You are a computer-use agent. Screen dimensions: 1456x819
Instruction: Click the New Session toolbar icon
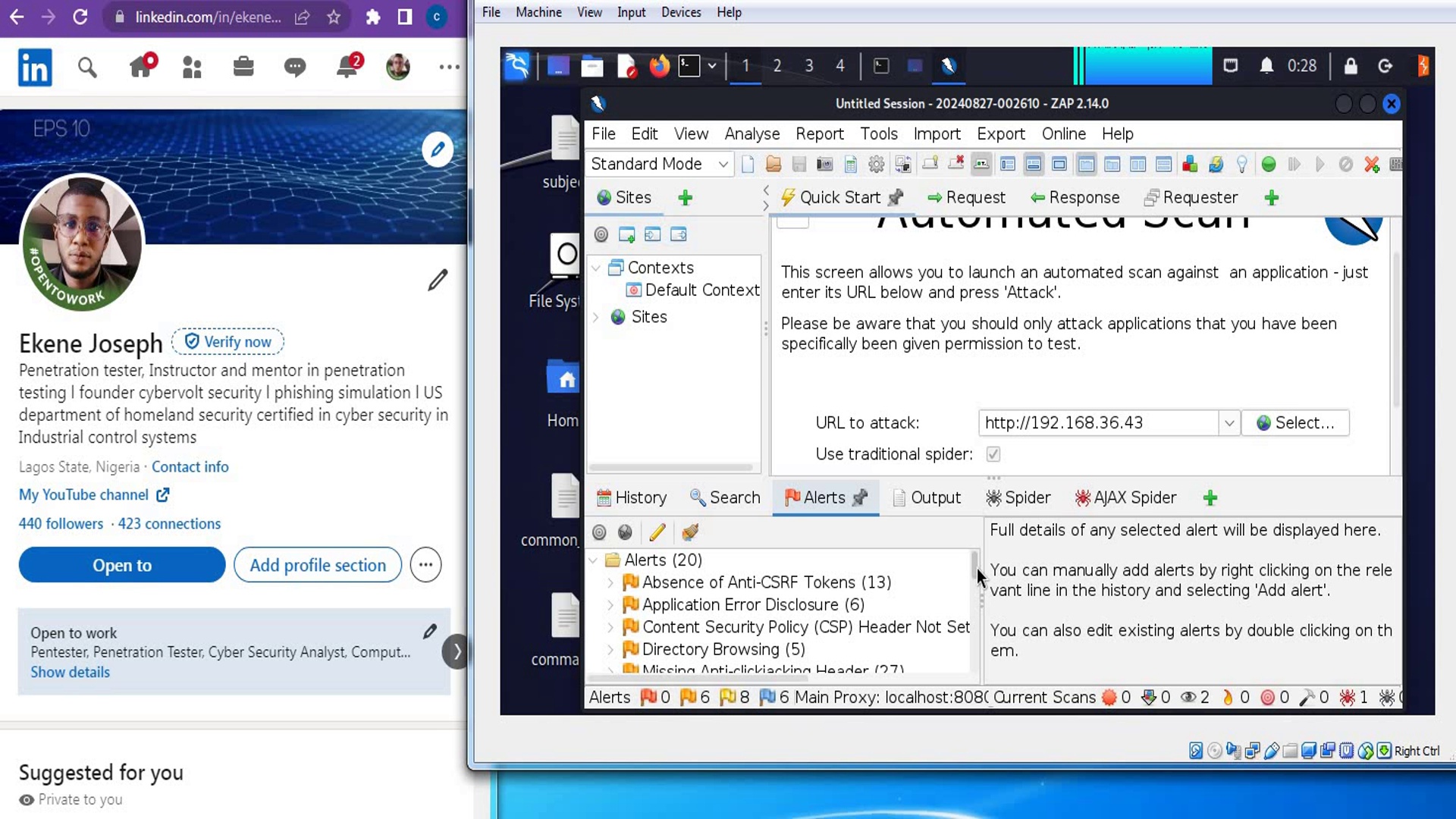[x=748, y=165]
